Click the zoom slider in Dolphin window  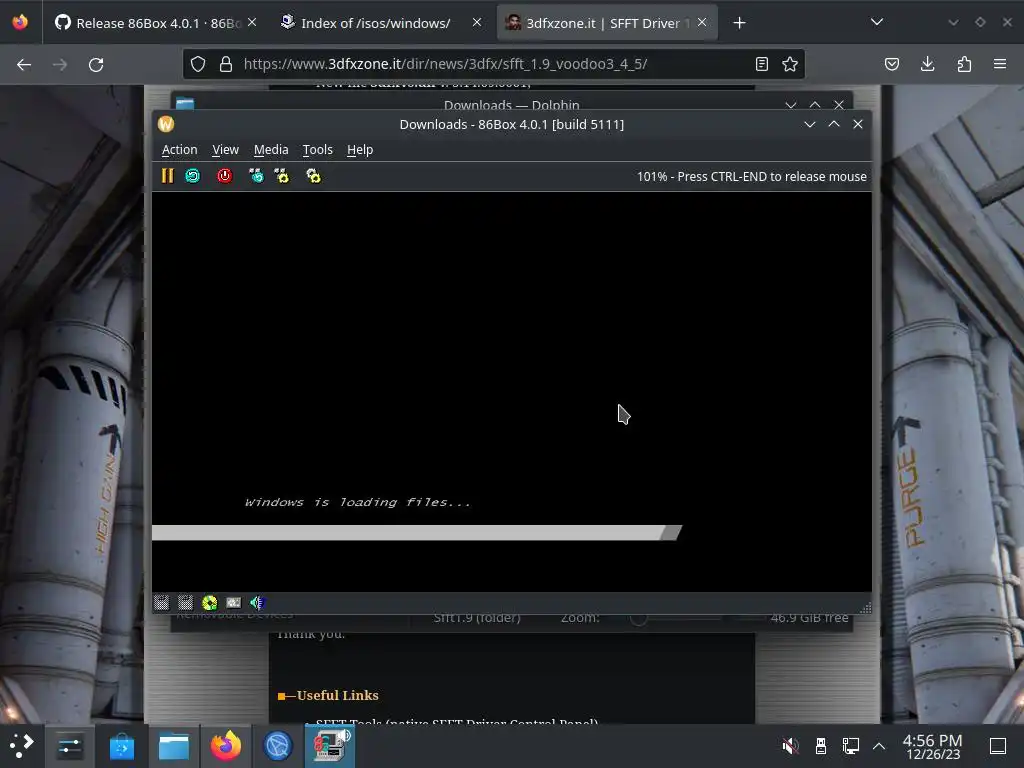[676, 618]
